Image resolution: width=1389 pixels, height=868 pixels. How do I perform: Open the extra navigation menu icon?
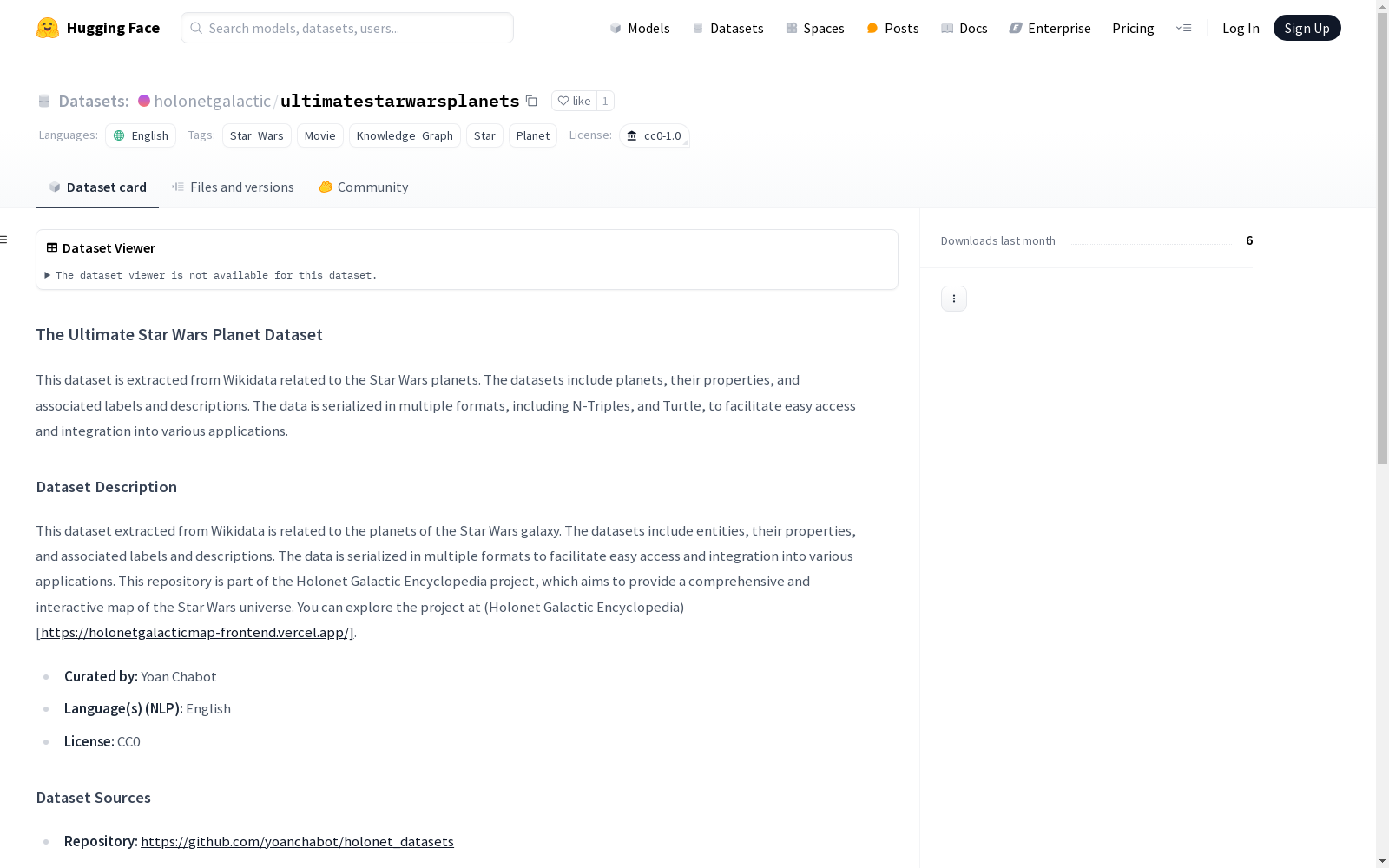1183,28
